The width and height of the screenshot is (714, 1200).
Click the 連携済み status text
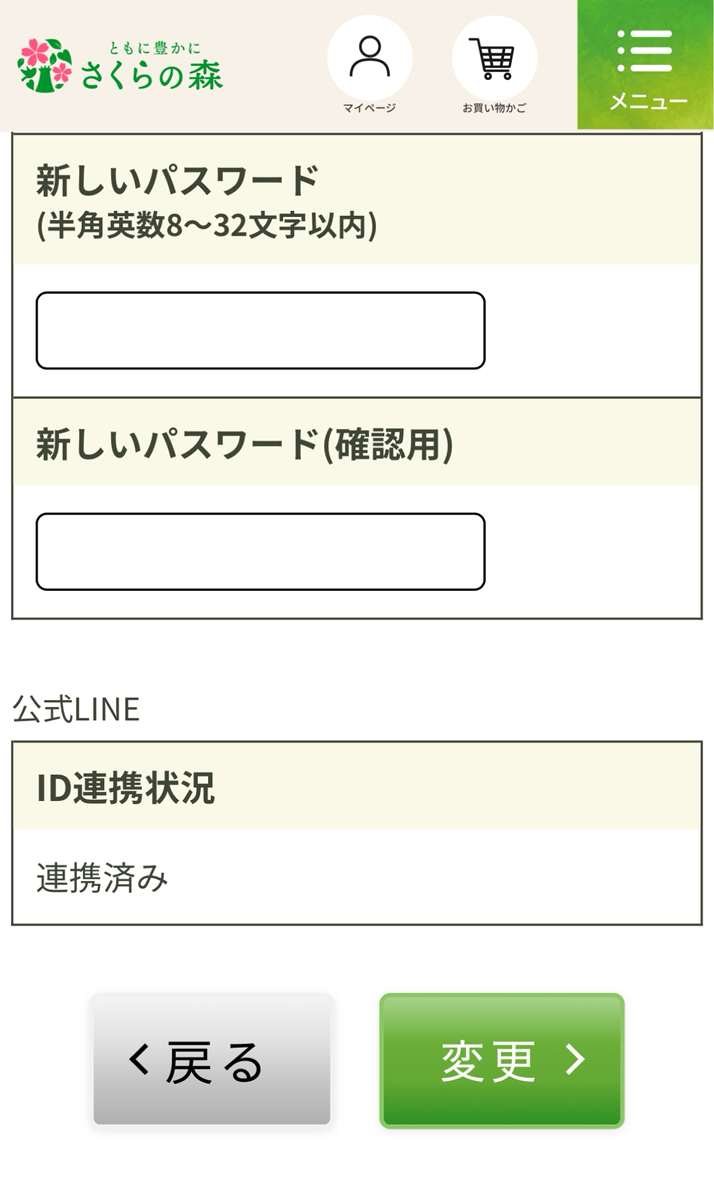click(102, 878)
